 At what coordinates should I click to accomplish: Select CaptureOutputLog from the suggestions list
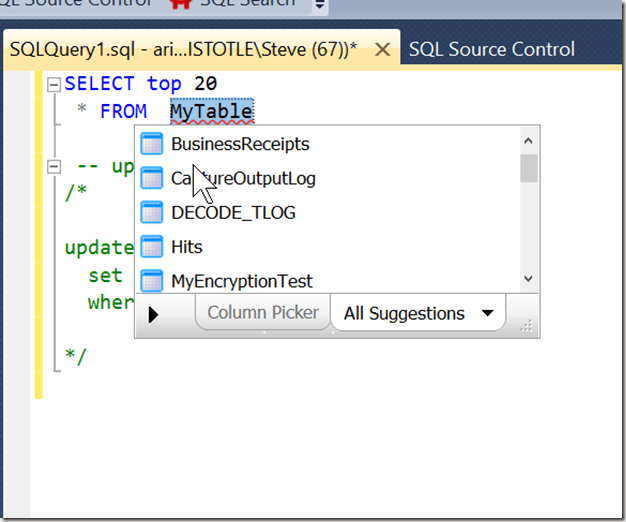pos(327,178)
